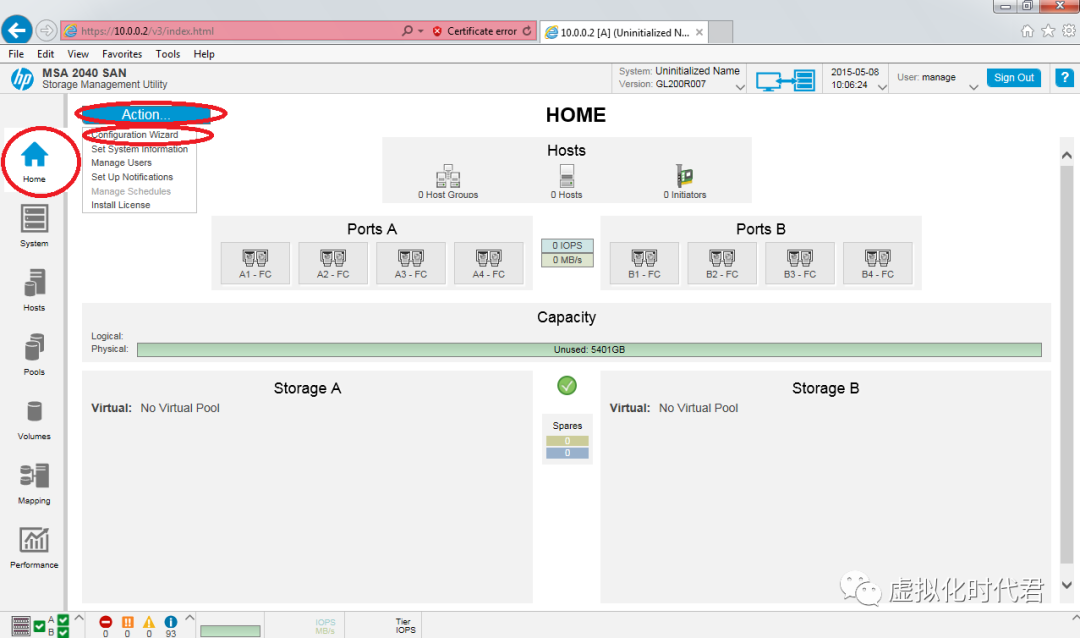Open the System section in sidebar
The image size is (1080, 638).
(x=34, y=226)
